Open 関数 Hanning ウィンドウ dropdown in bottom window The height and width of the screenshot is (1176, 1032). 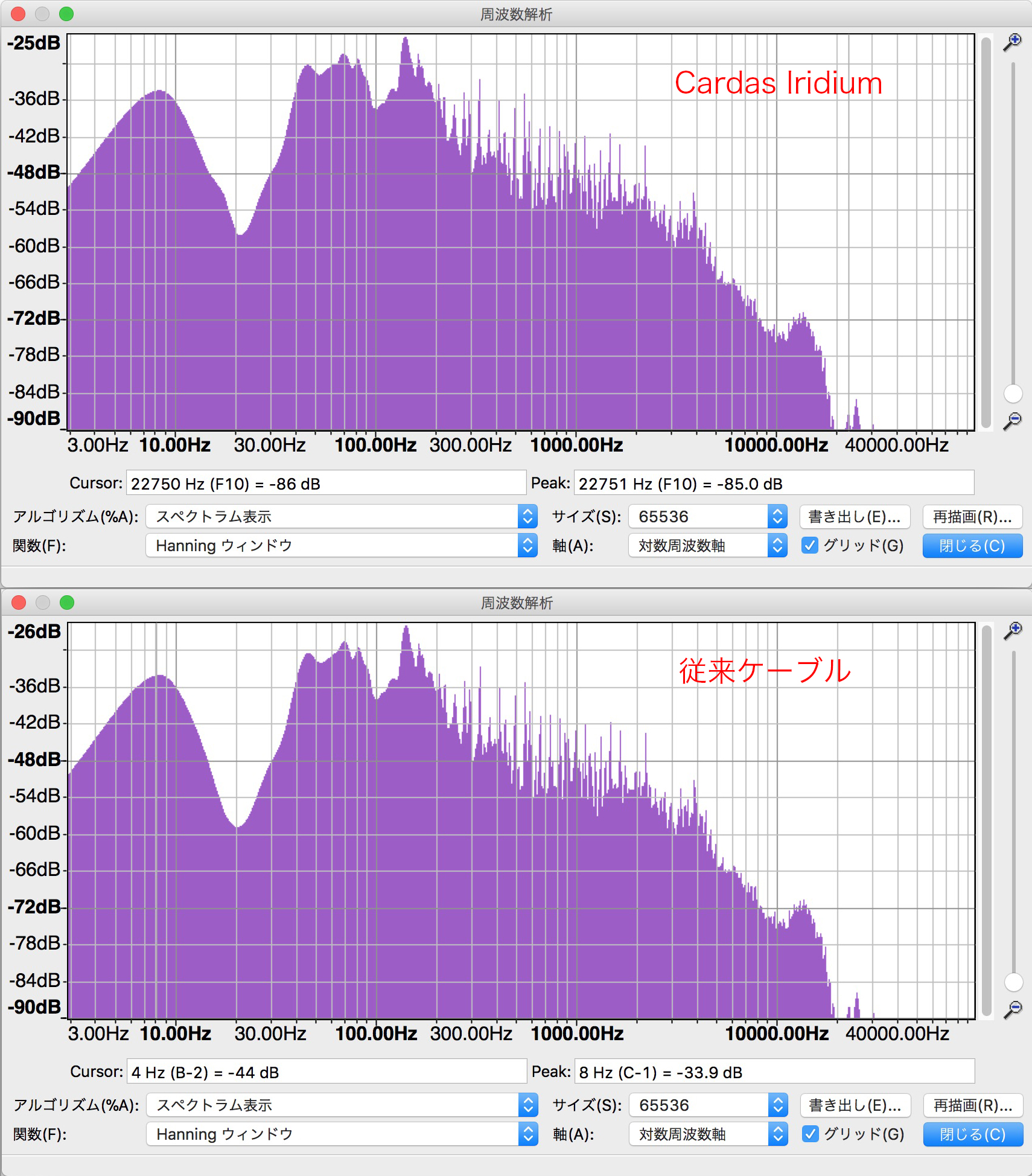coord(342,1134)
